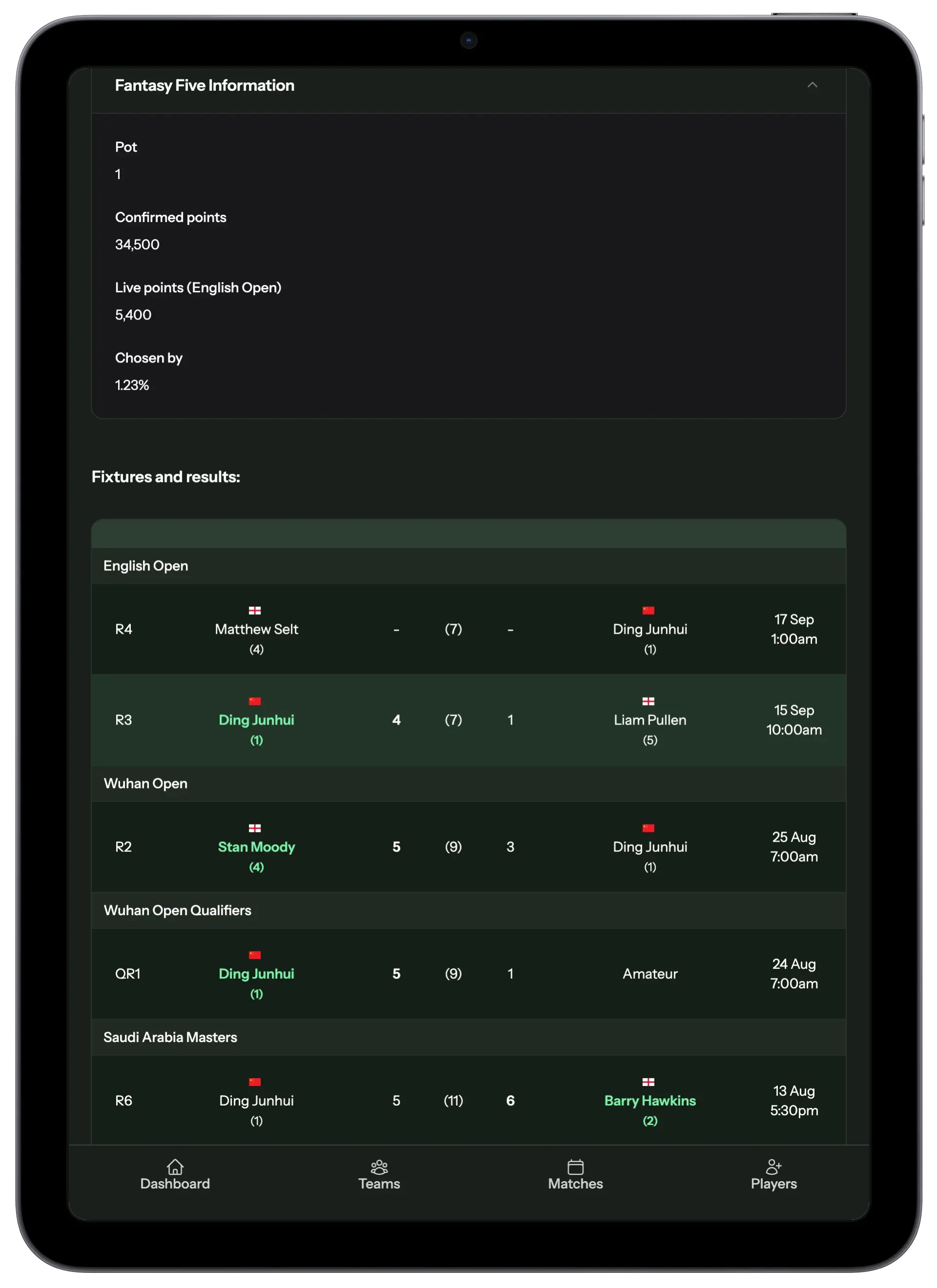This screenshot has width=937, height=1288.
Task: Select the 17 Sep 1:00am fixture time
Action: [x=794, y=629]
